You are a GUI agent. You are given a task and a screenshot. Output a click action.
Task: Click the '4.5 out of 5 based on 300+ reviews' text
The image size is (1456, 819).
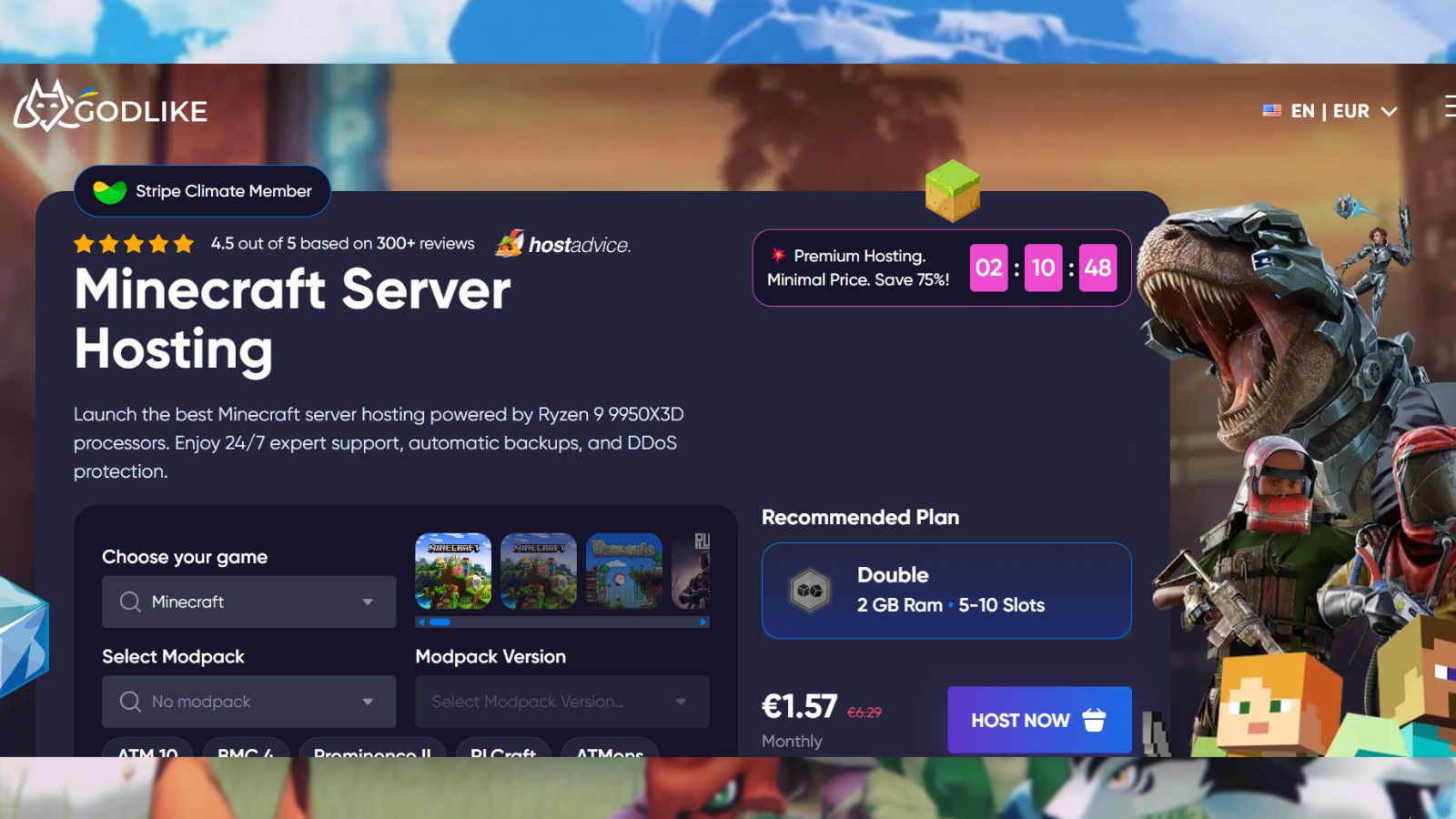342,243
